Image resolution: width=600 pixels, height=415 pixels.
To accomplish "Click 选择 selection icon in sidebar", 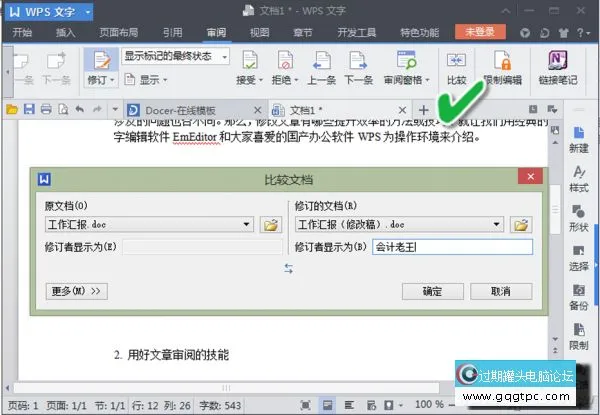I will 579,251.
